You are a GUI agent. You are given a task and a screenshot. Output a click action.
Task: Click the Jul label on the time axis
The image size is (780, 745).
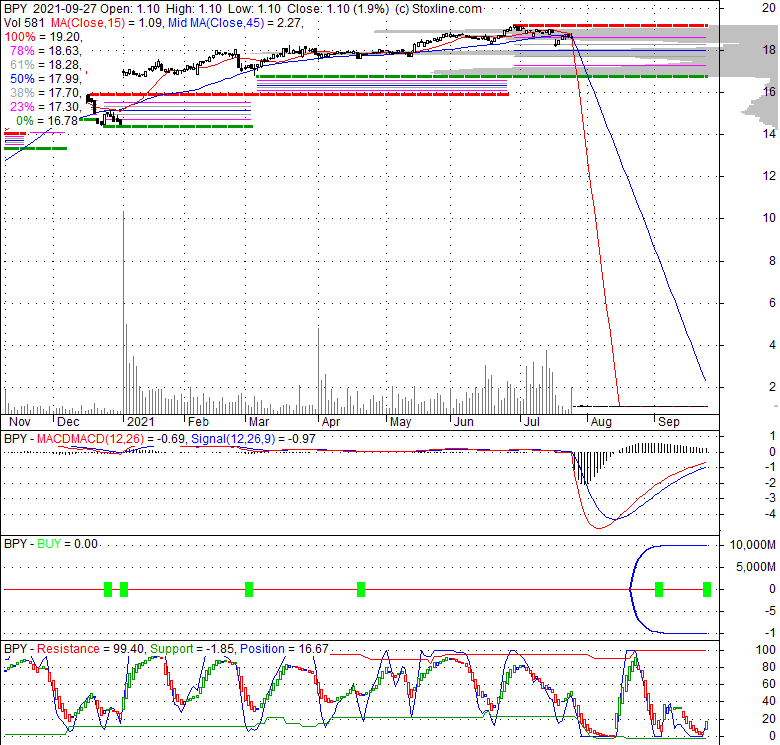(532, 422)
